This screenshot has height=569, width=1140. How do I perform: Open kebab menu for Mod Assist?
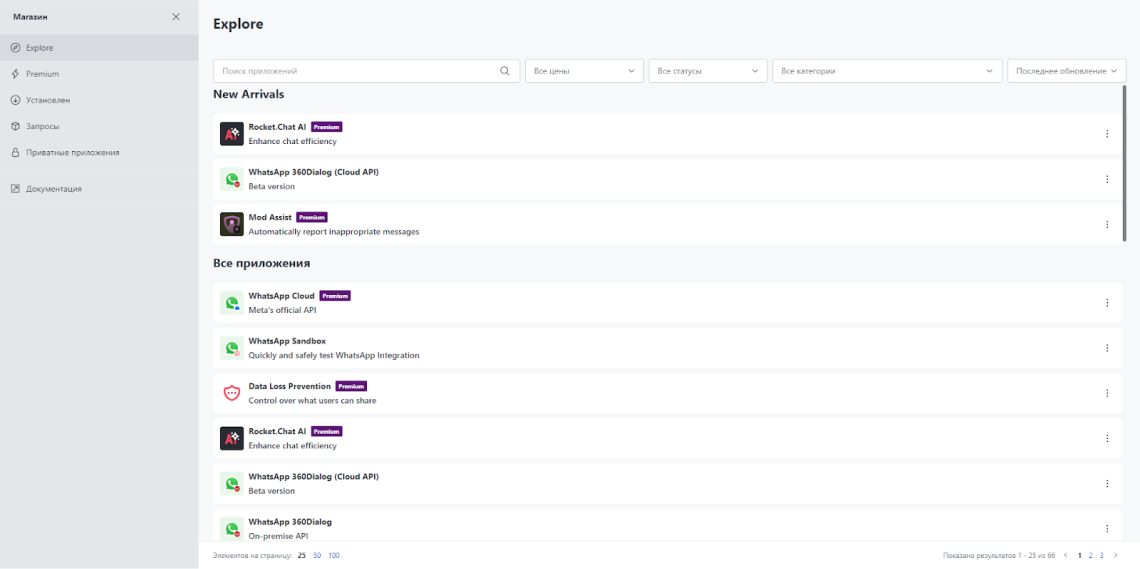(1107, 224)
